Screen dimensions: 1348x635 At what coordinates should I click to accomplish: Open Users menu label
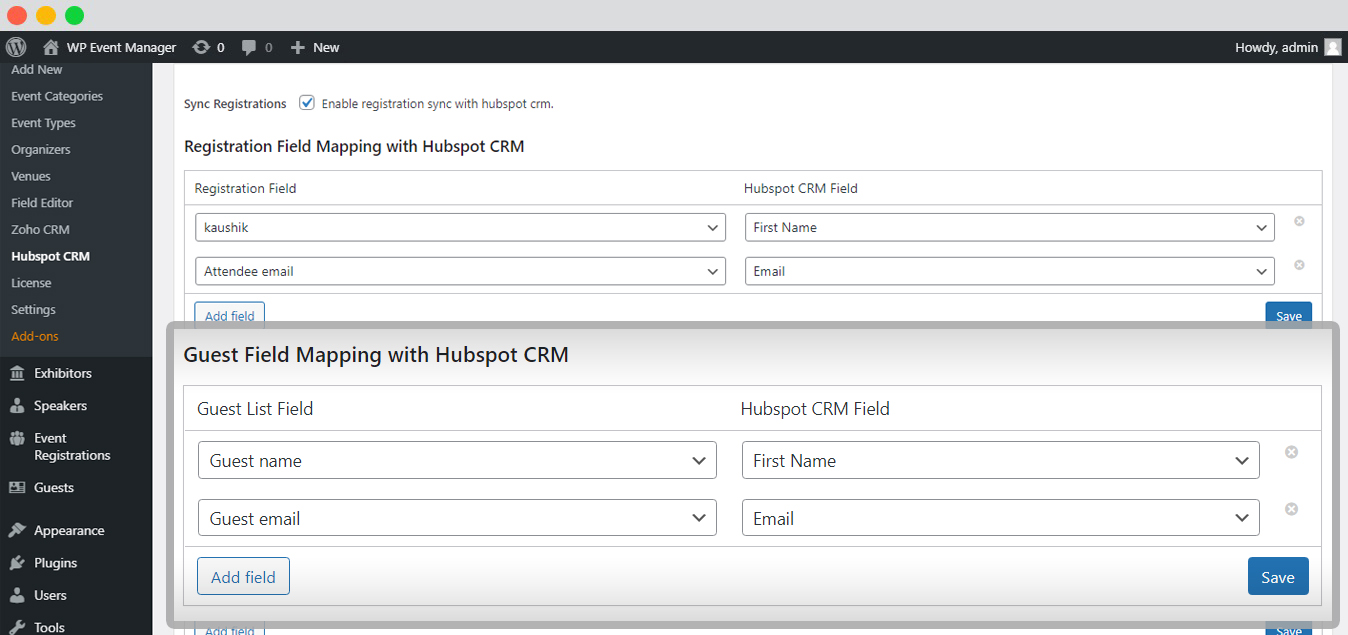click(50, 595)
